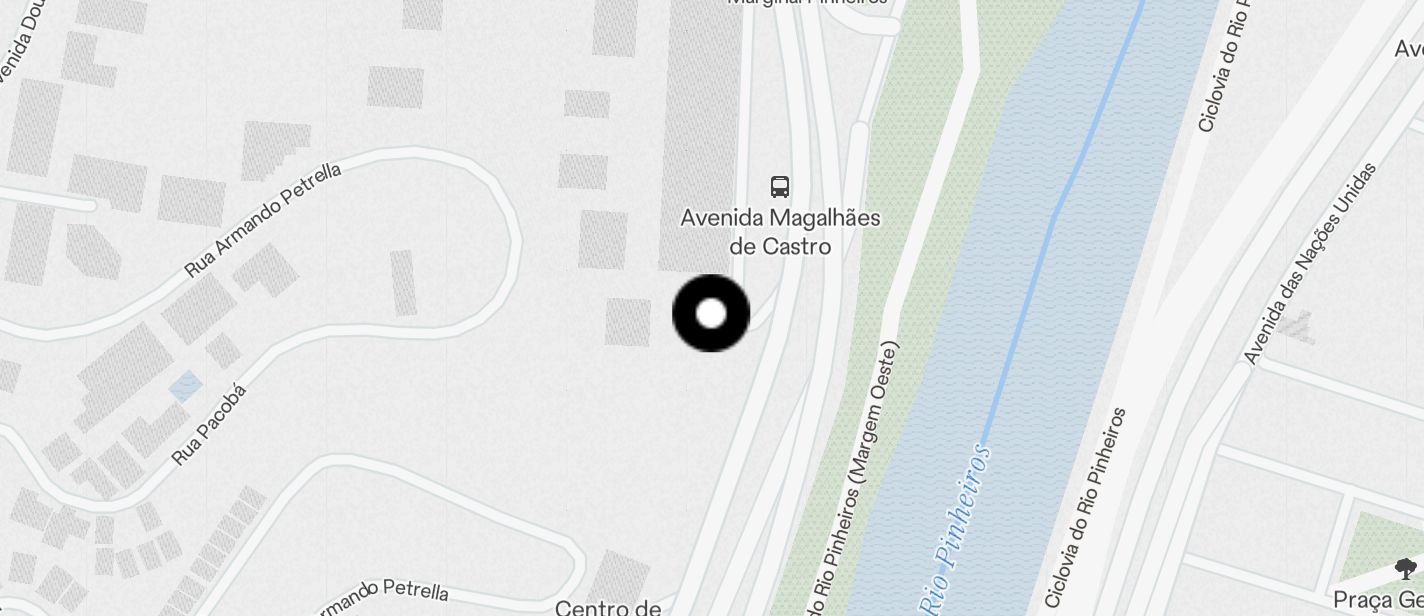Click the small square building left of the location marker

628,322
